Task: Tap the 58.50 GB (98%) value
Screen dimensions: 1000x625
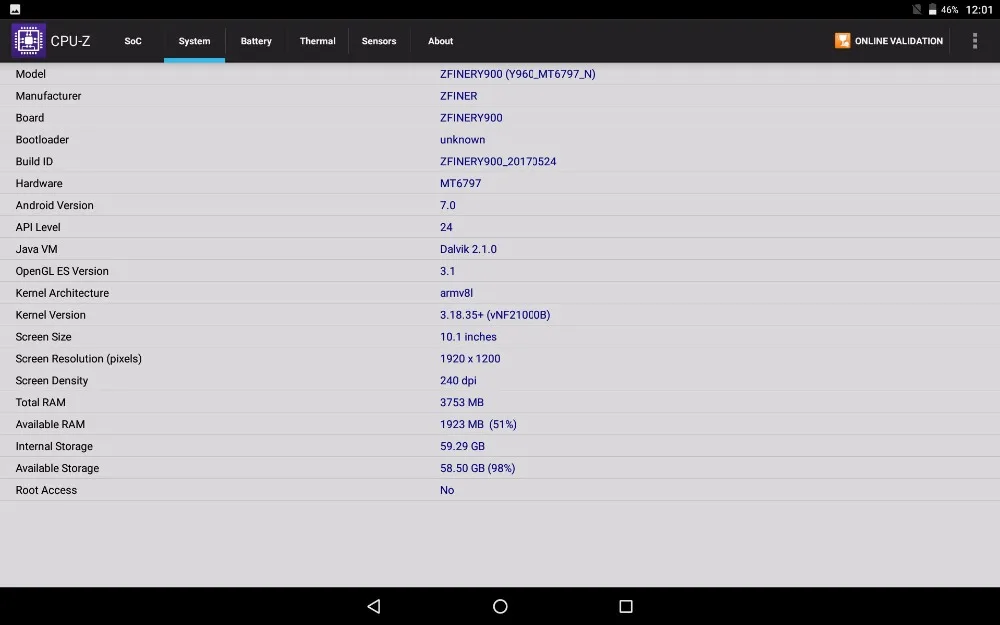Action: tap(478, 468)
